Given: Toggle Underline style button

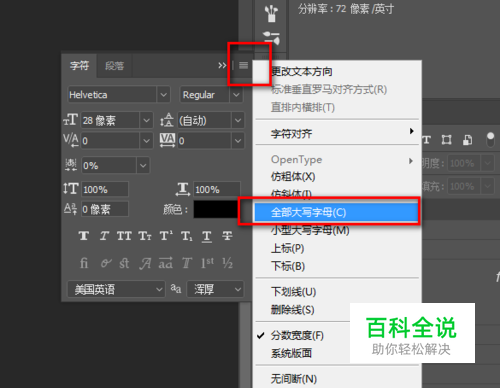Looking at the screenshot, I should coord(207,236).
